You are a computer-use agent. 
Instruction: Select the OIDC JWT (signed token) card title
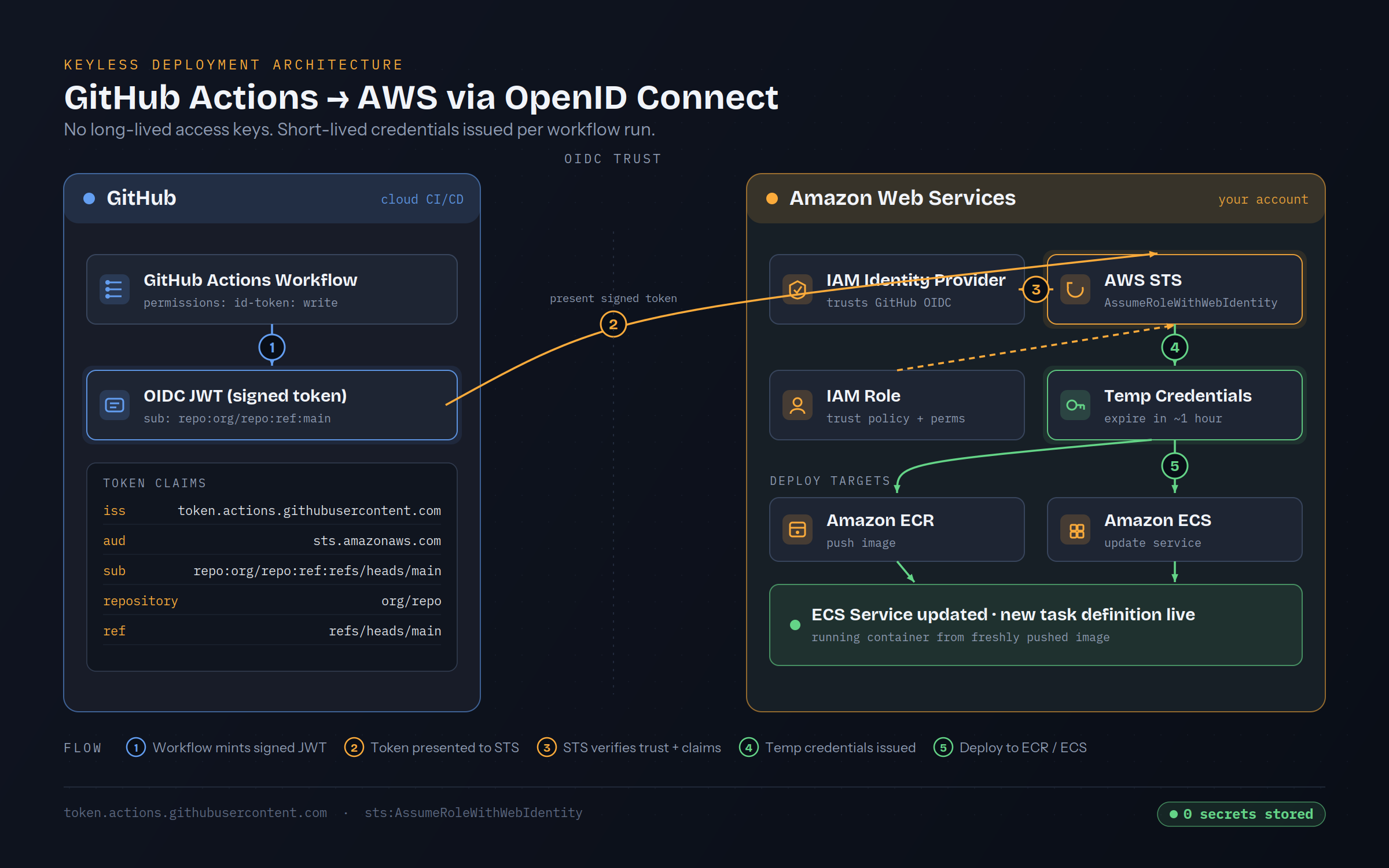pyautogui.click(x=245, y=396)
